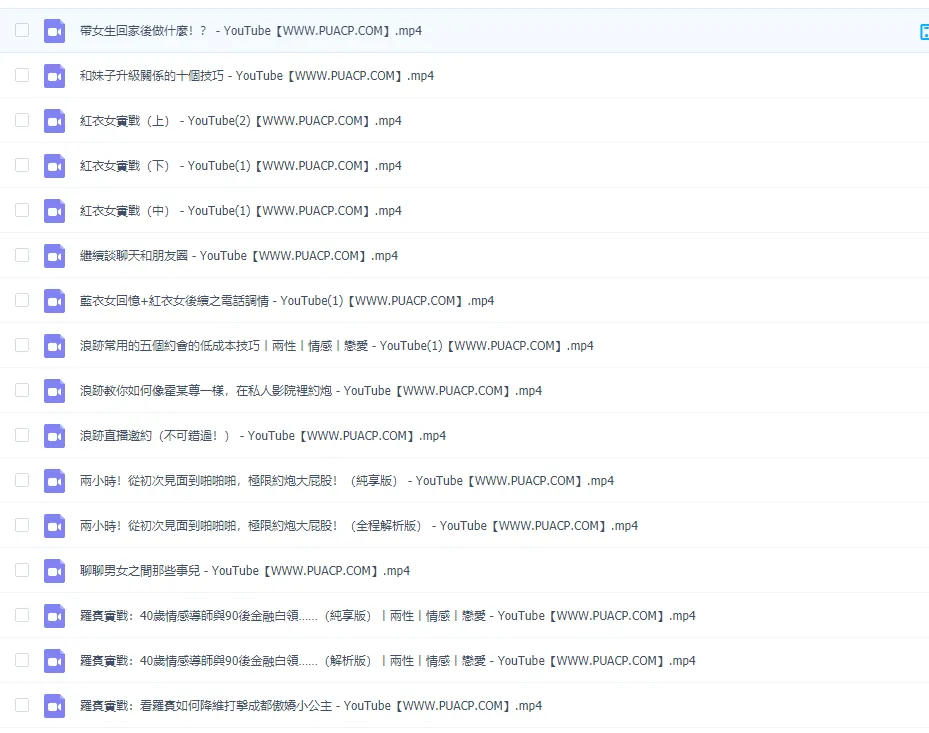Open 兩小時 file labeled（全程解析版）
Image resolution: width=929 pixels, height=733 pixels.
pos(358,526)
